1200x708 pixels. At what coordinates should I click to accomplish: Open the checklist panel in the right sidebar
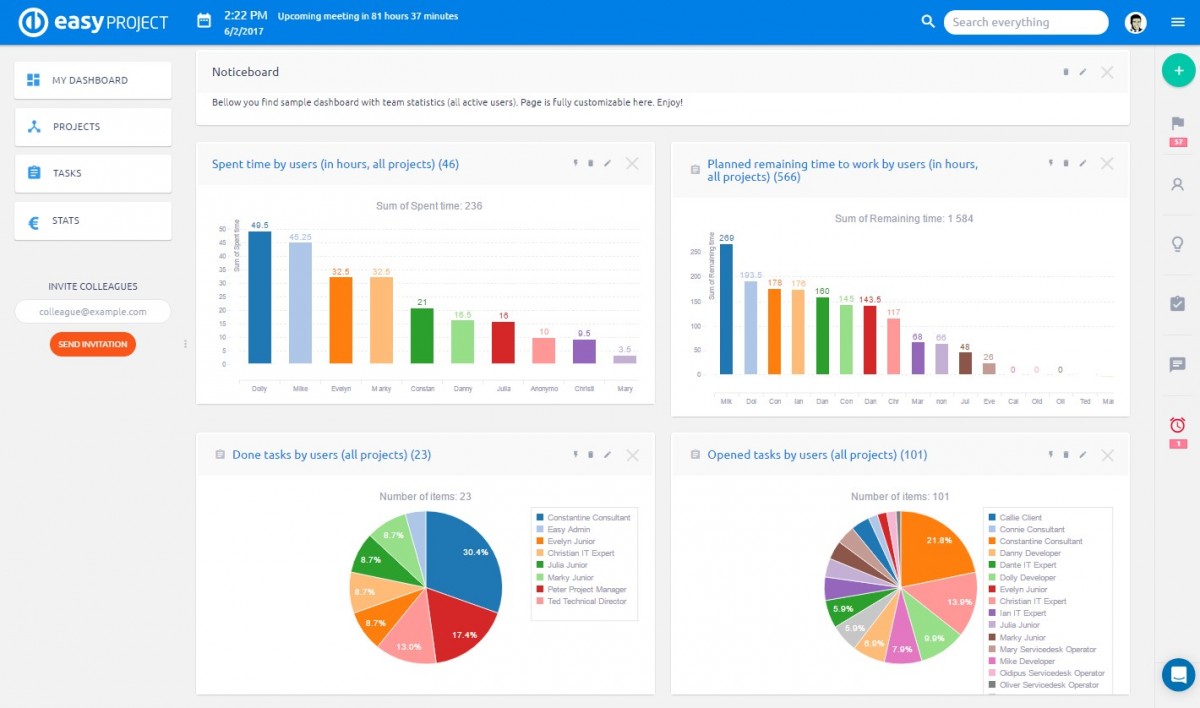(1177, 303)
